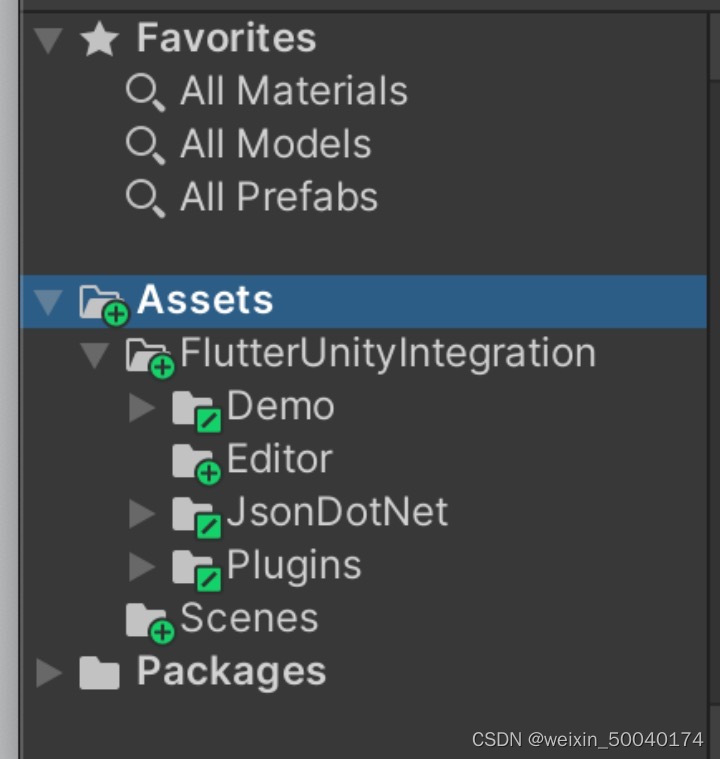
Task: Collapse the FlutterUnityIntegration folder
Action: click(94, 355)
